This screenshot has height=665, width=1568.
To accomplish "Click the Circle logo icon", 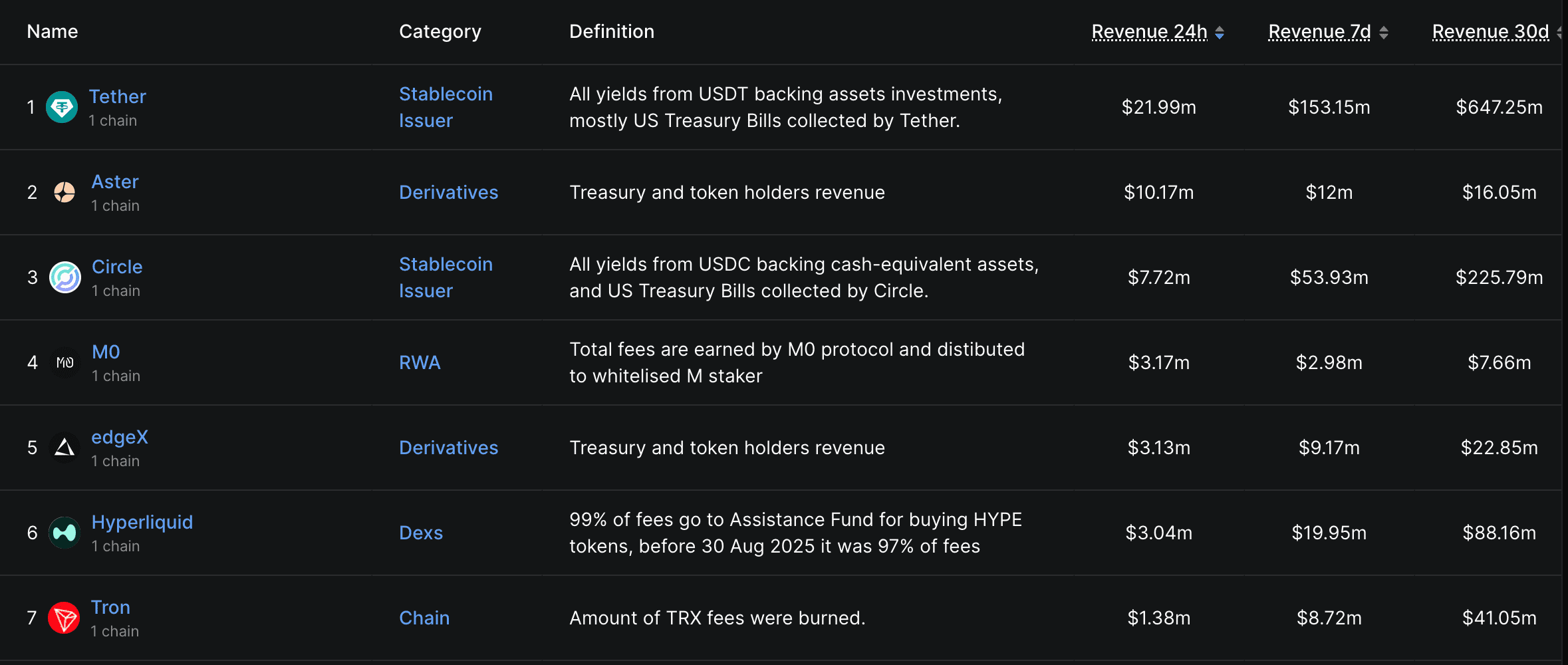I will 65,277.
